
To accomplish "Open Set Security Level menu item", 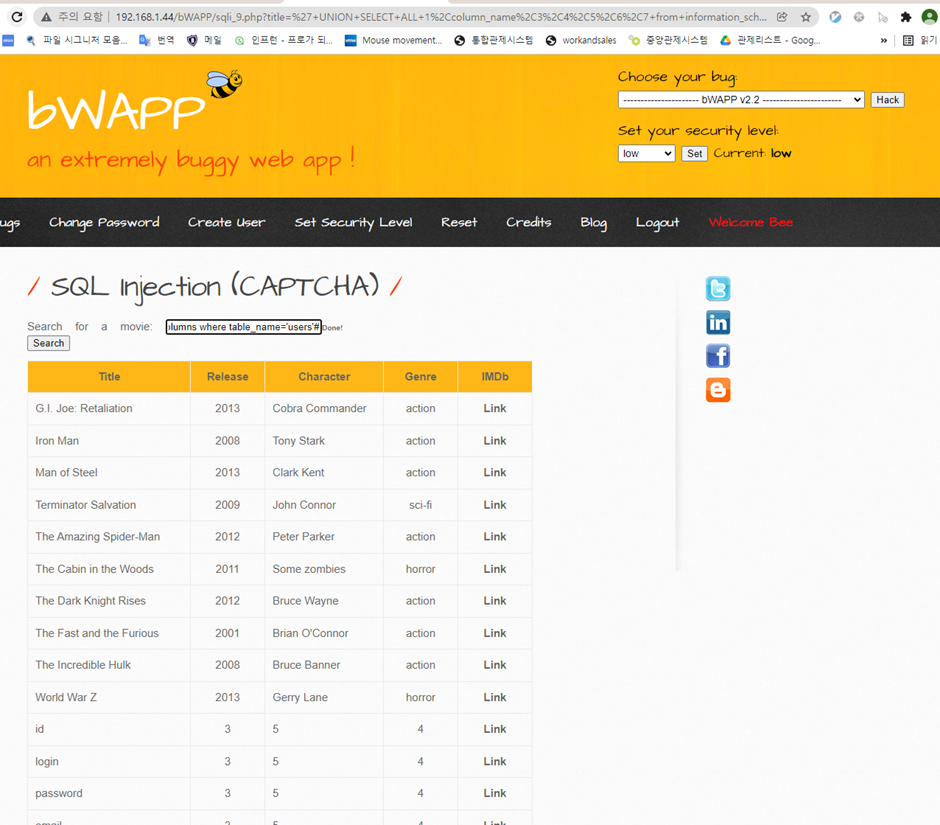I will (x=353, y=222).
